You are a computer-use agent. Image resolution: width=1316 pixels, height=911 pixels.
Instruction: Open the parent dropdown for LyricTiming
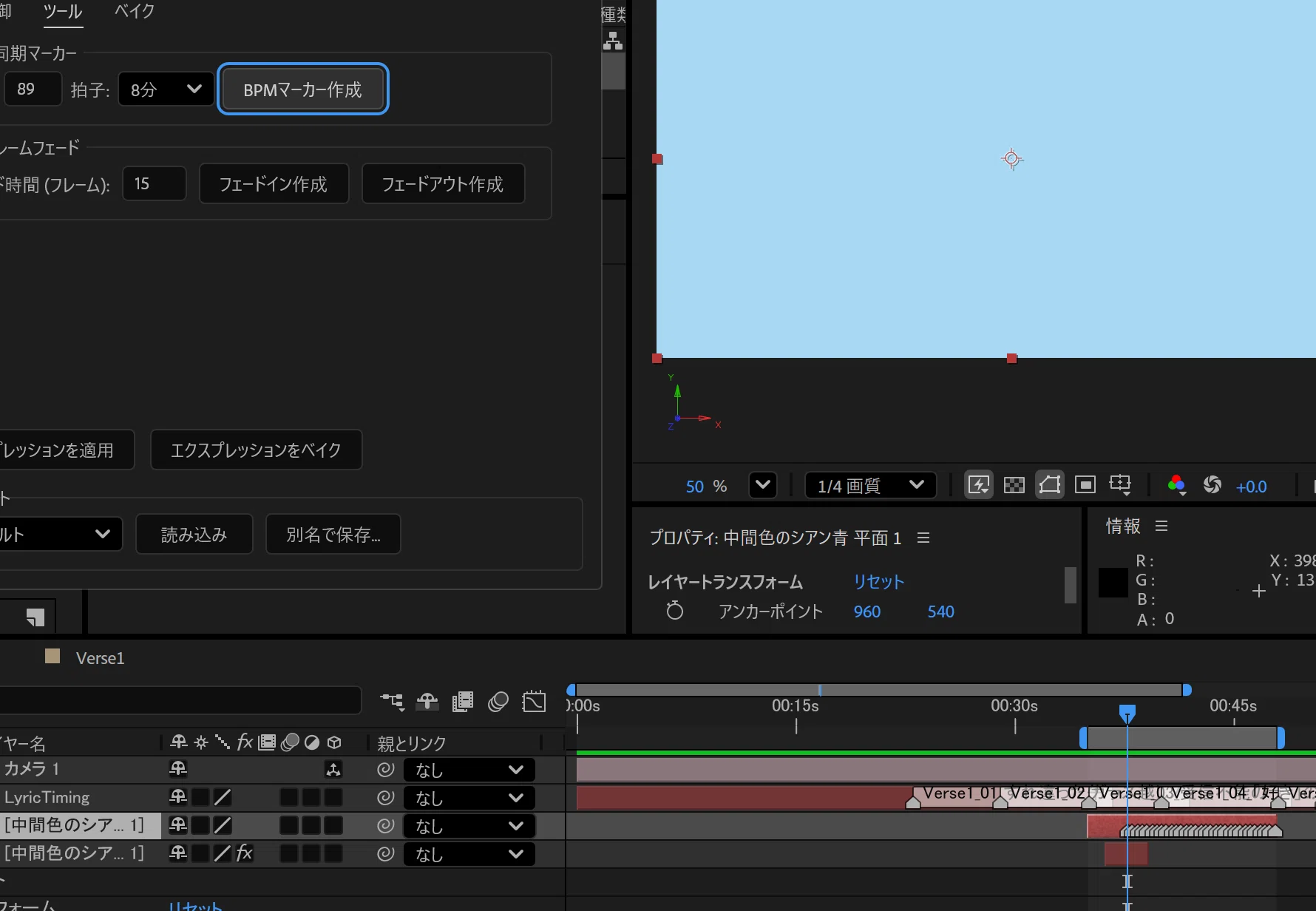point(469,798)
